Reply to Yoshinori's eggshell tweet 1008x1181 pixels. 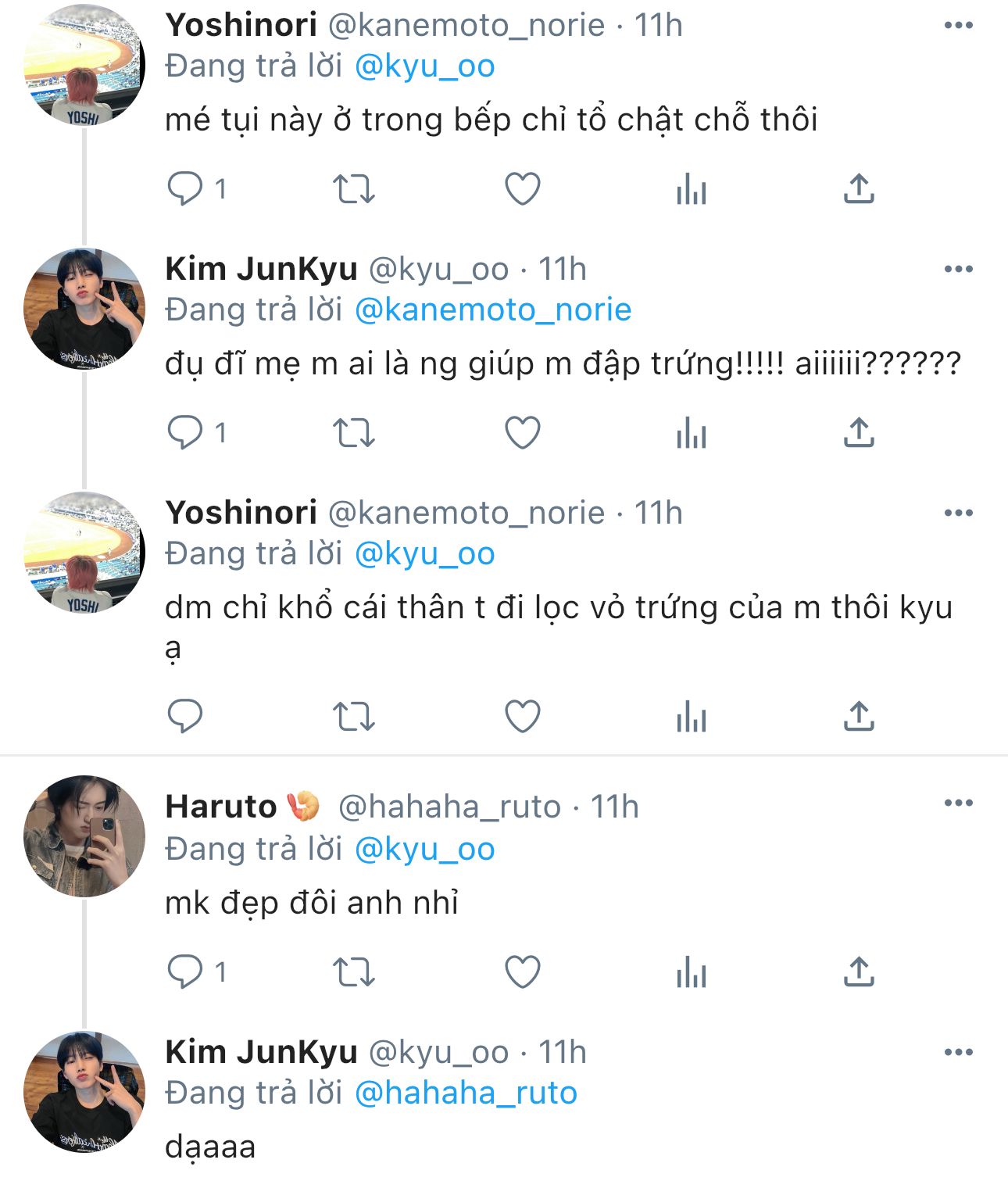(x=186, y=716)
